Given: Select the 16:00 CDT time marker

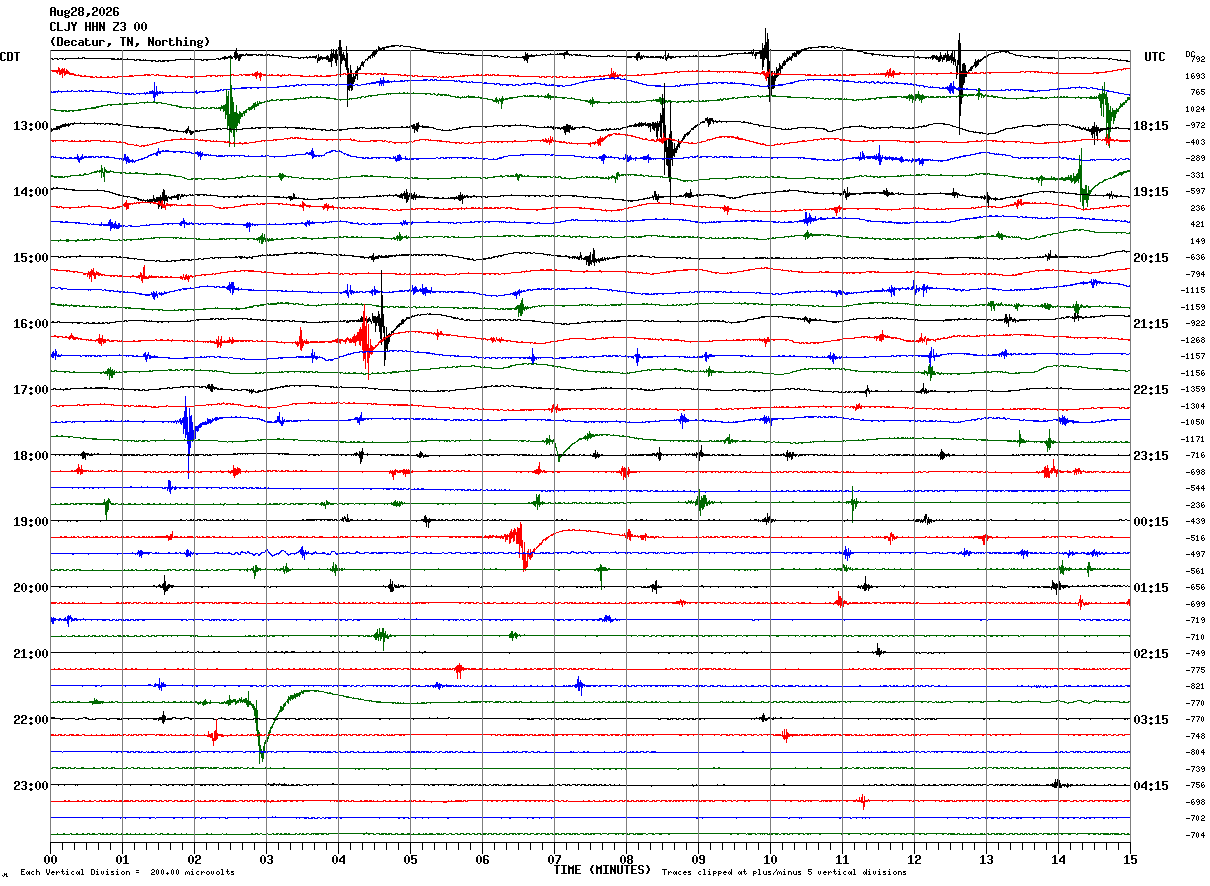Looking at the screenshot, I should pos(30,324).
